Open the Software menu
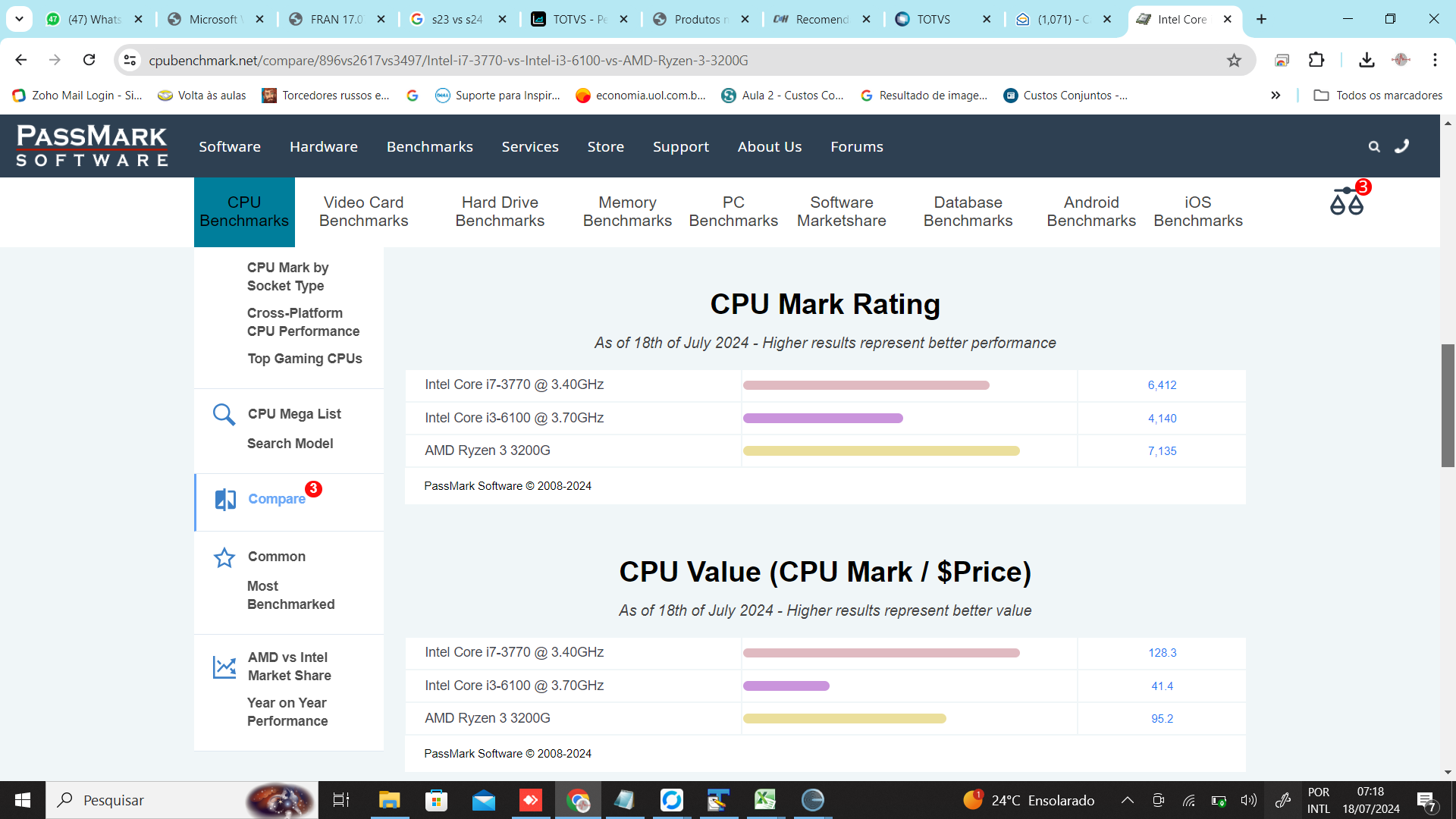The image size is (1456, 819). [230, 147]
